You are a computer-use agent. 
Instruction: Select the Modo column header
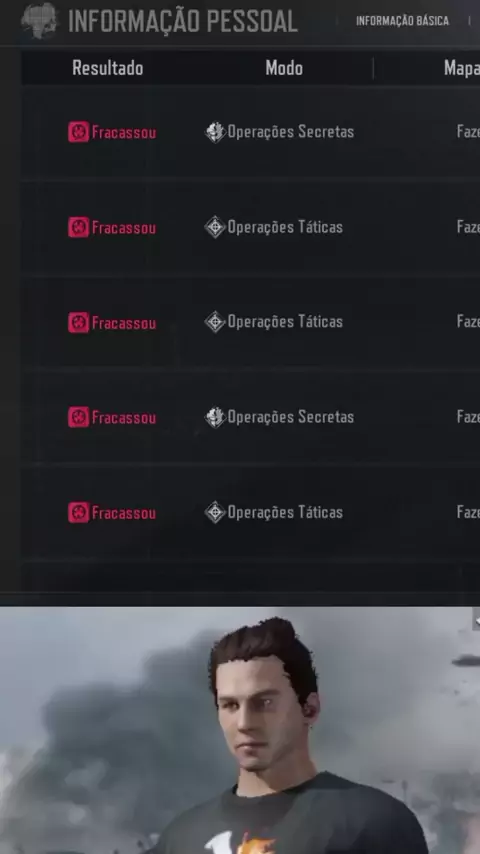tap(284, 68)
